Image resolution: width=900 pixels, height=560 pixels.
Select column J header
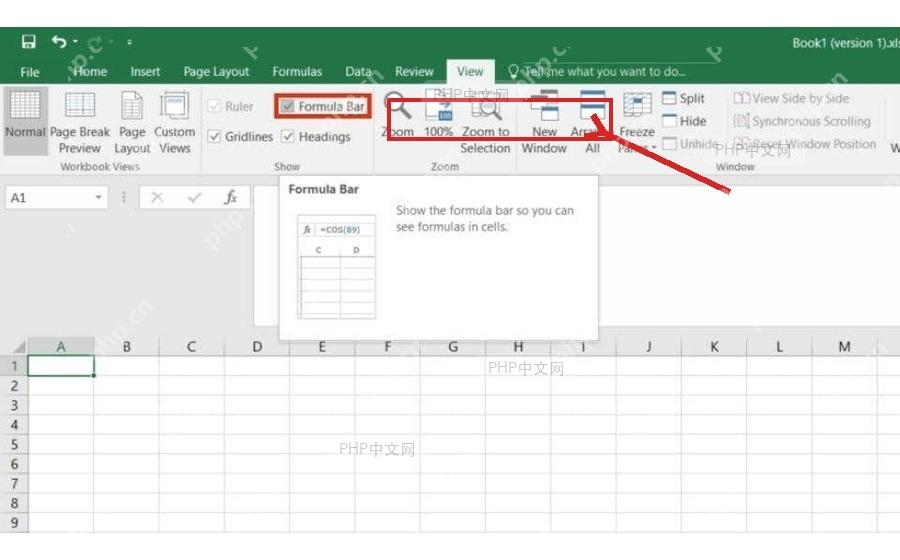click(x=649, y=347)
